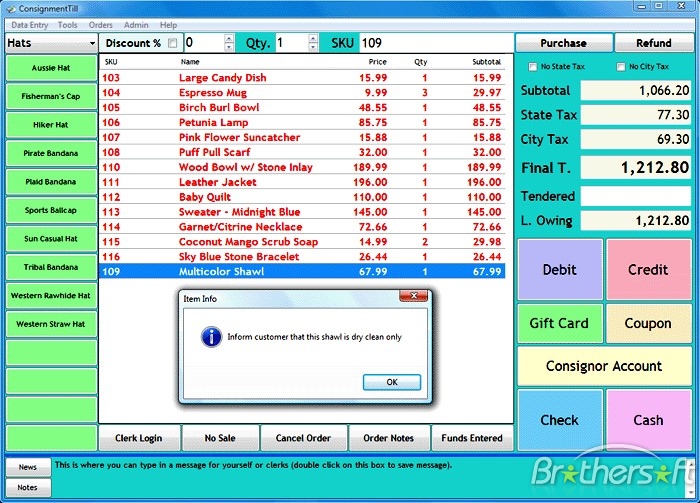Select the Pink Flower Suncatcher row
Screen dimensions: 700x503
click(x=302, y=137)
